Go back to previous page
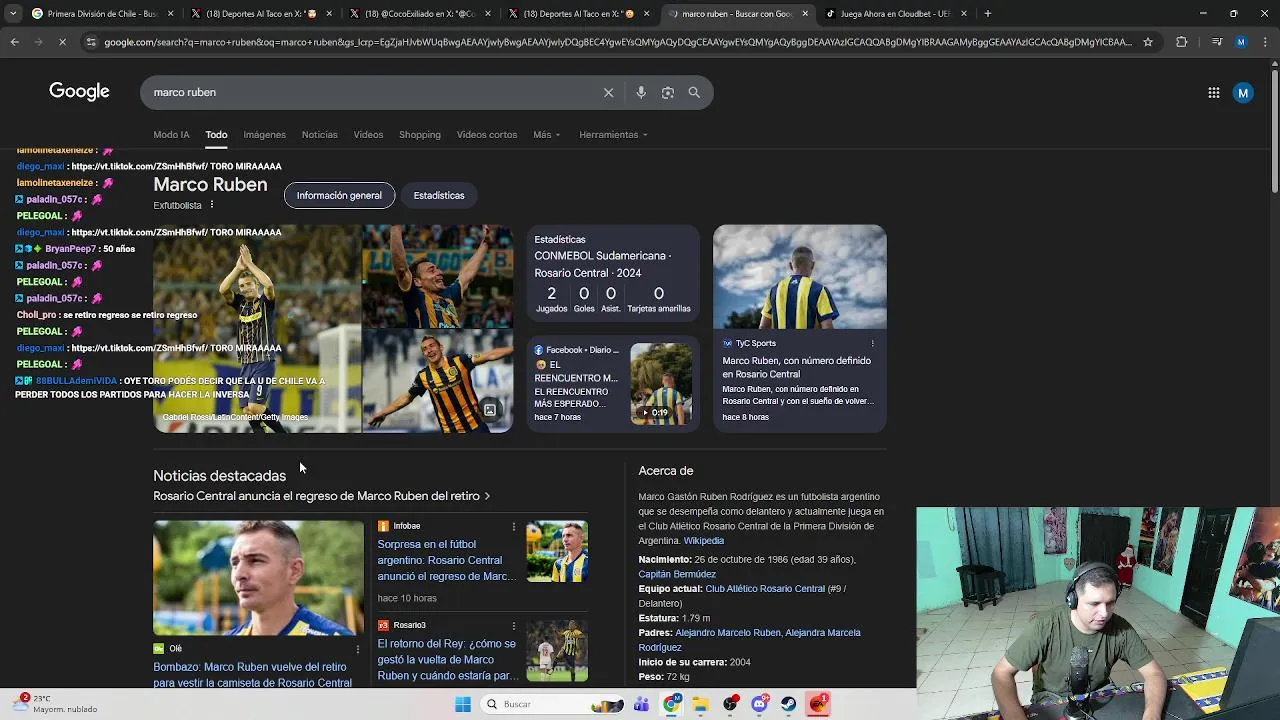This screenshot has height=720, width=1280. tap(14, 42)
